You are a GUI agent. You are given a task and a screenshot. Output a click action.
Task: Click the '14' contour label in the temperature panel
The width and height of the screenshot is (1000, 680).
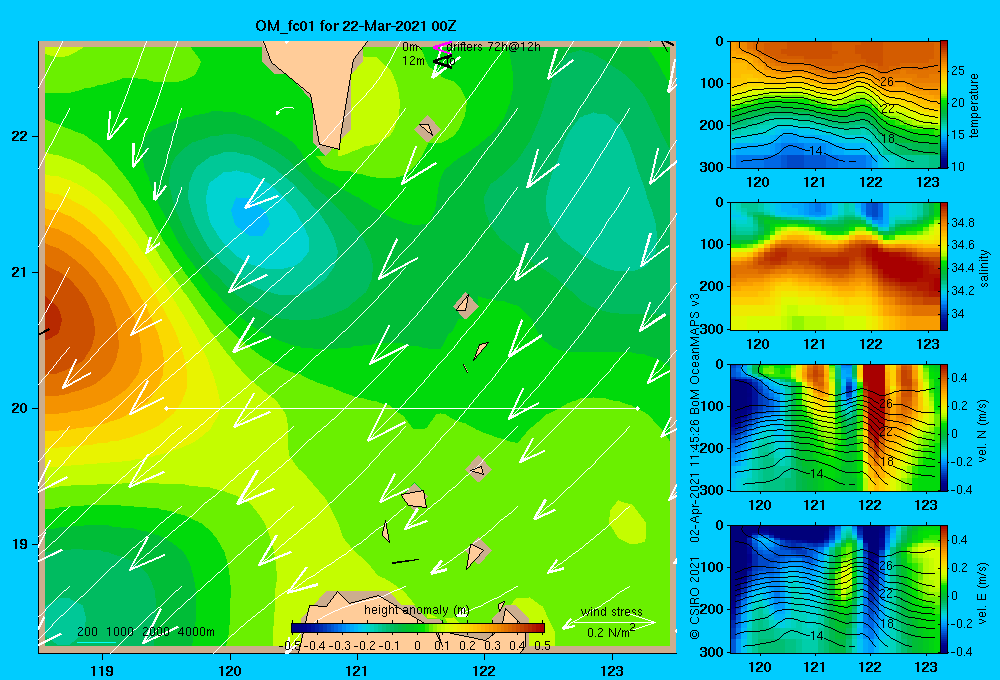pyautogui.click(x=815, y=151)
